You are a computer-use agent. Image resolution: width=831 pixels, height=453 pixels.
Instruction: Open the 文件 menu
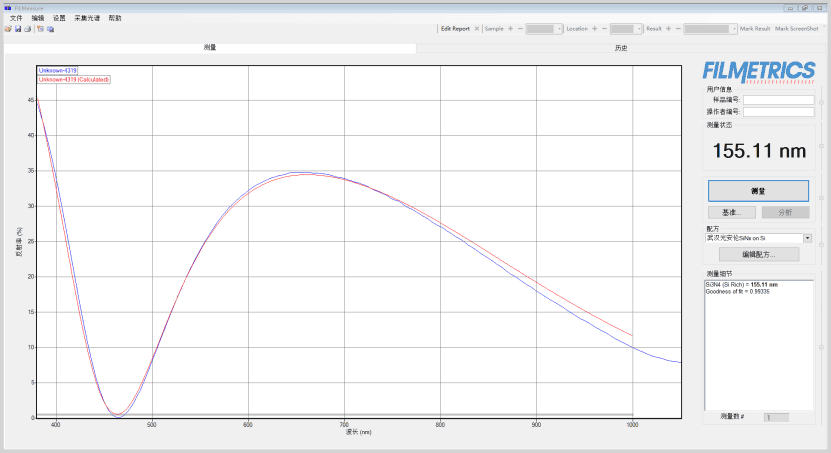[16, 18]
